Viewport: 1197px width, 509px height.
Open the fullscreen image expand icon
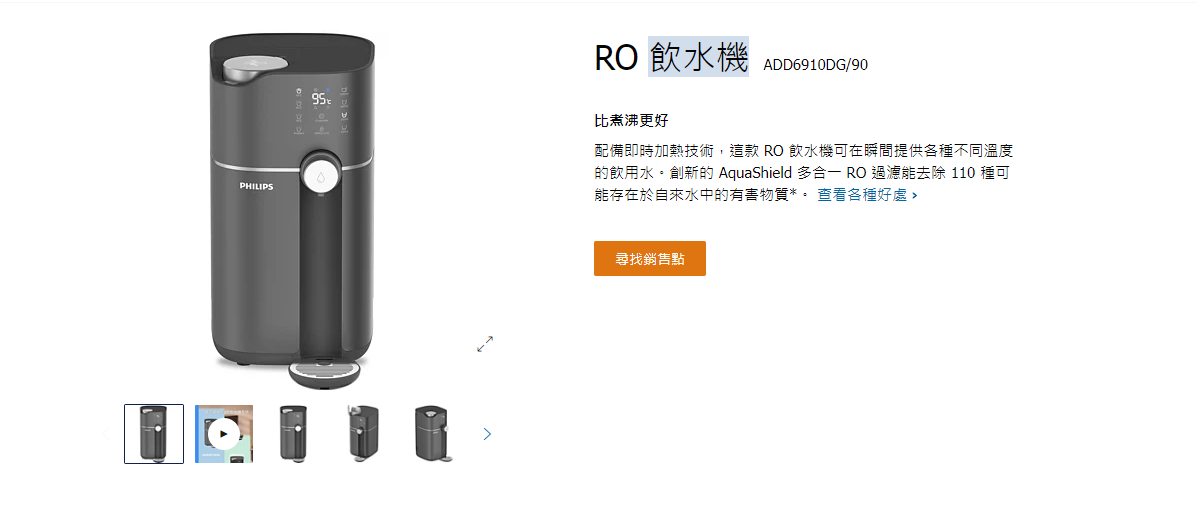(485, 344)
